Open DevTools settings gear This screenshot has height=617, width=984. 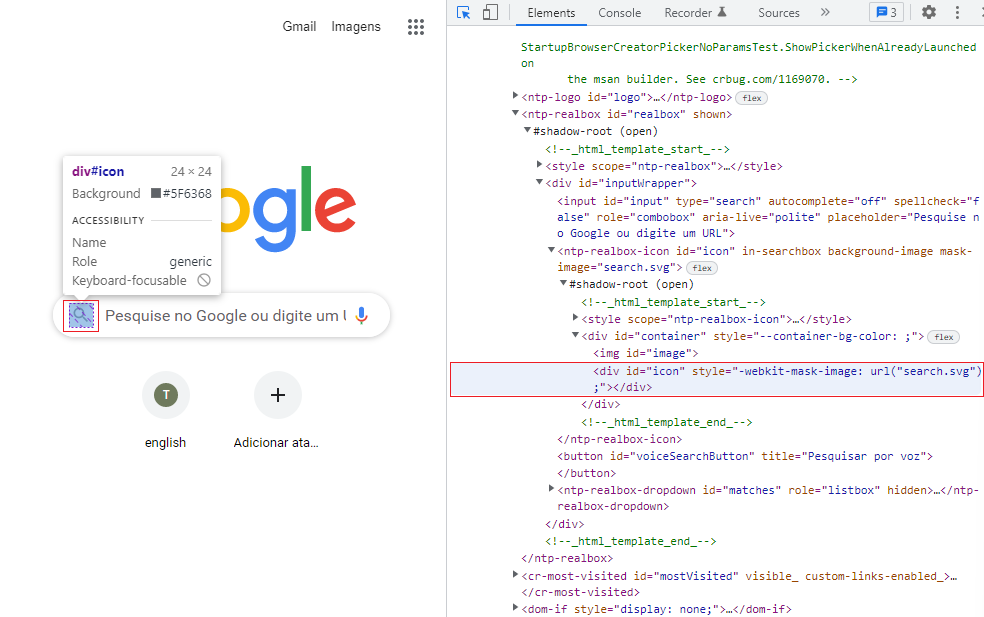click(x=929, y=12)
